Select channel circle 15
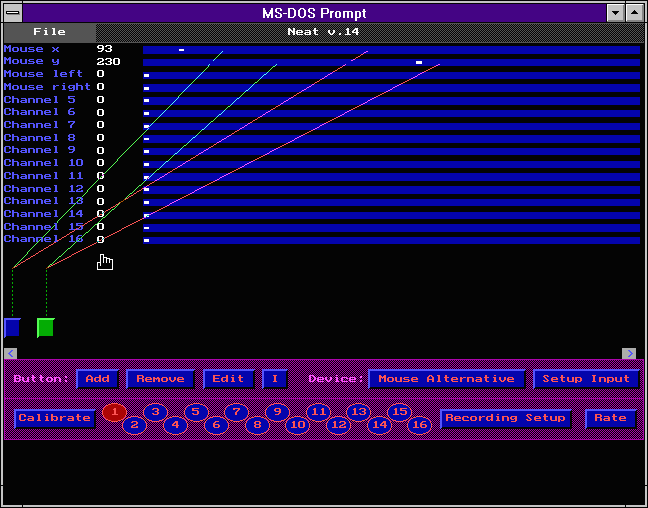Viewport: 648px width, 508px height. 400,412
